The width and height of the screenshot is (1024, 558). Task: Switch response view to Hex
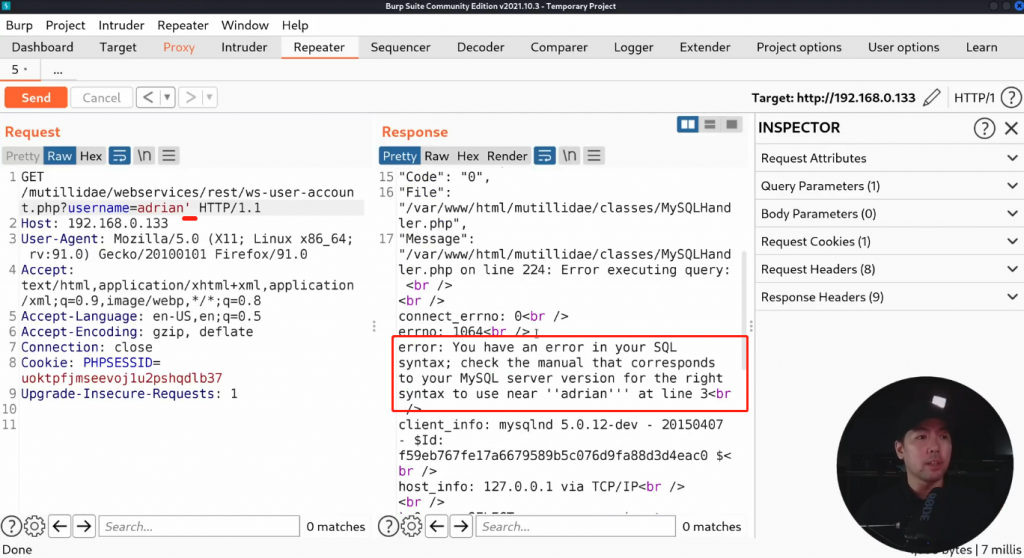click(468, 156)
